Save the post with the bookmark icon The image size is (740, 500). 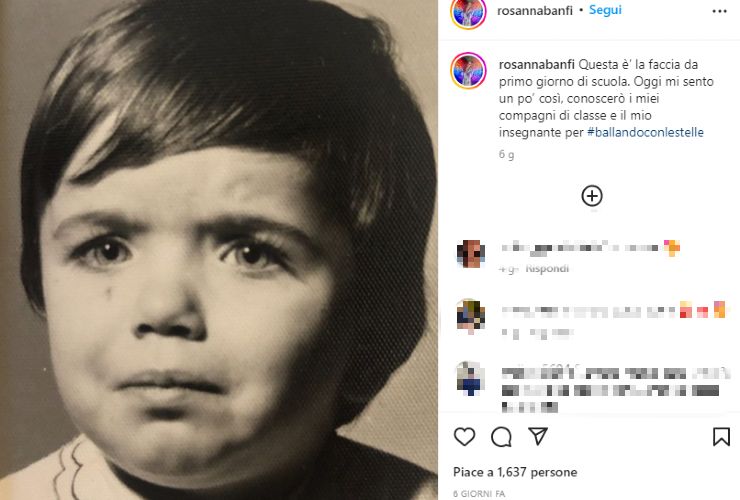point(720,437)
